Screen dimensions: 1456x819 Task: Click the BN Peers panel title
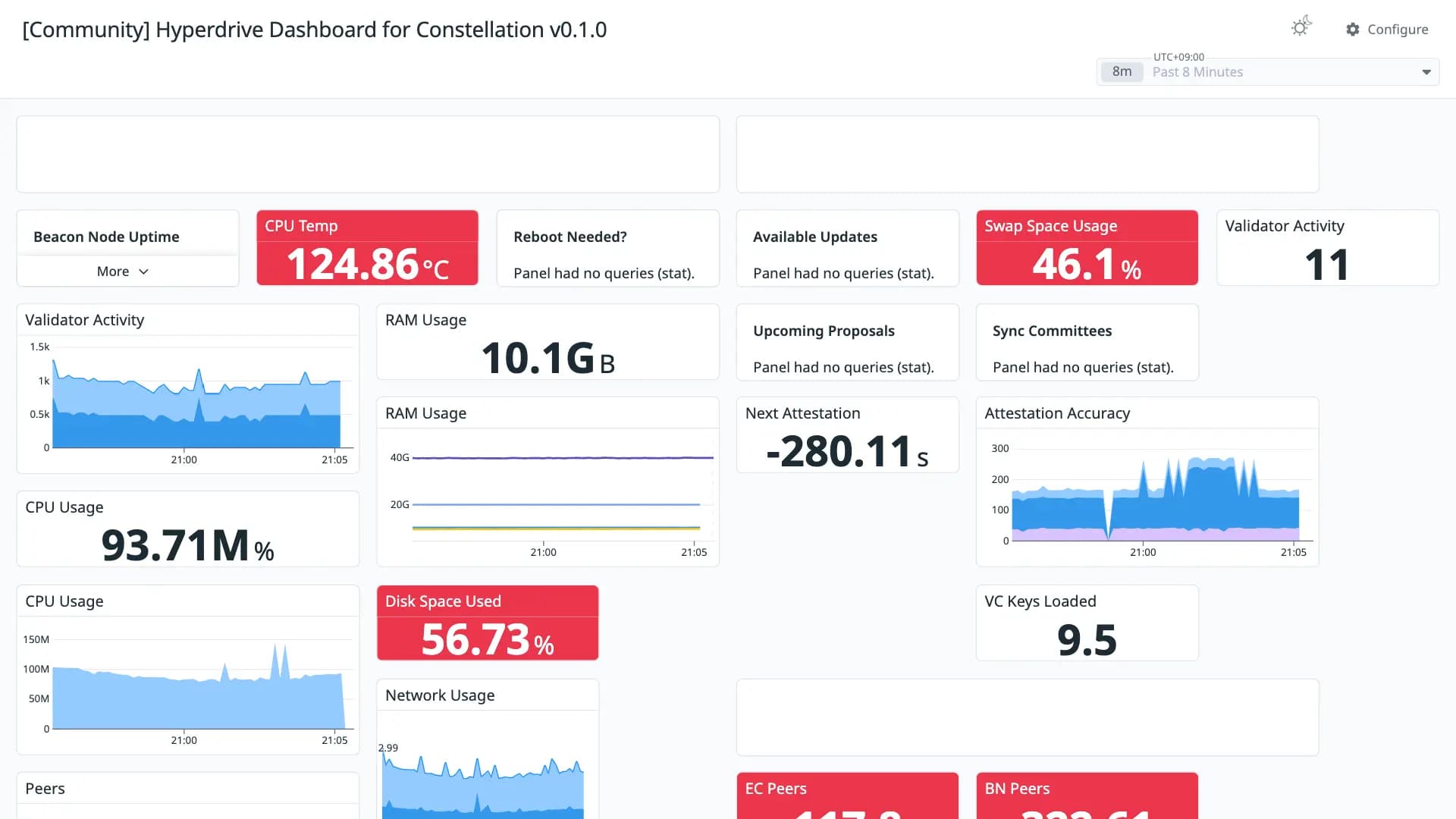tap(1017, 789)
